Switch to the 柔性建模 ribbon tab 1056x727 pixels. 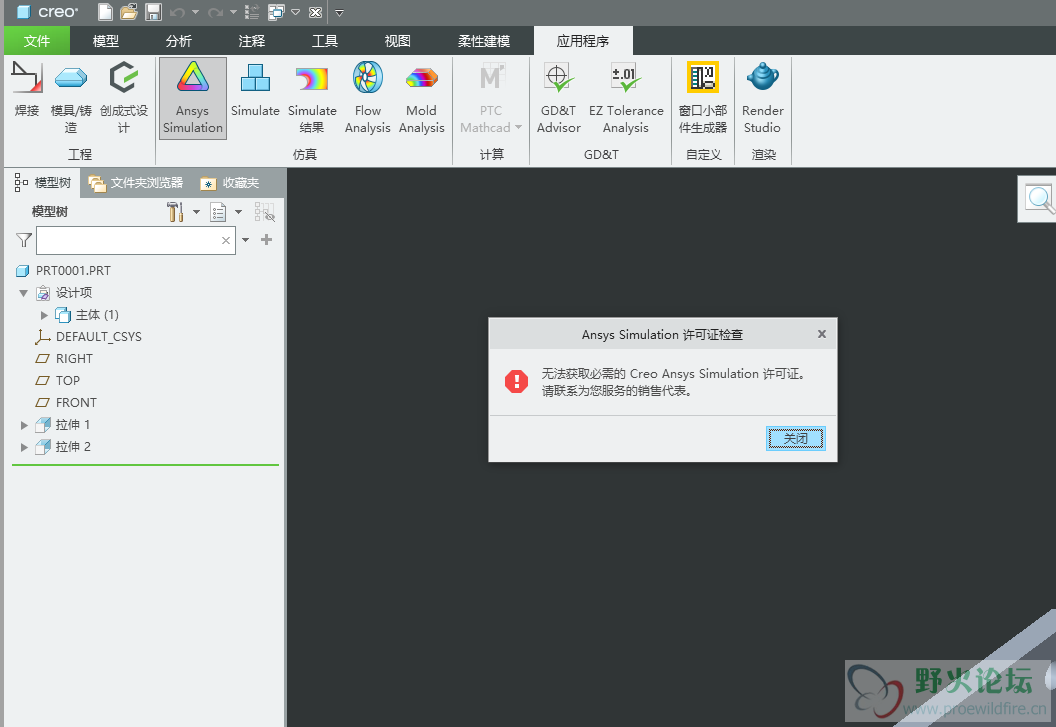pos(484,41)
